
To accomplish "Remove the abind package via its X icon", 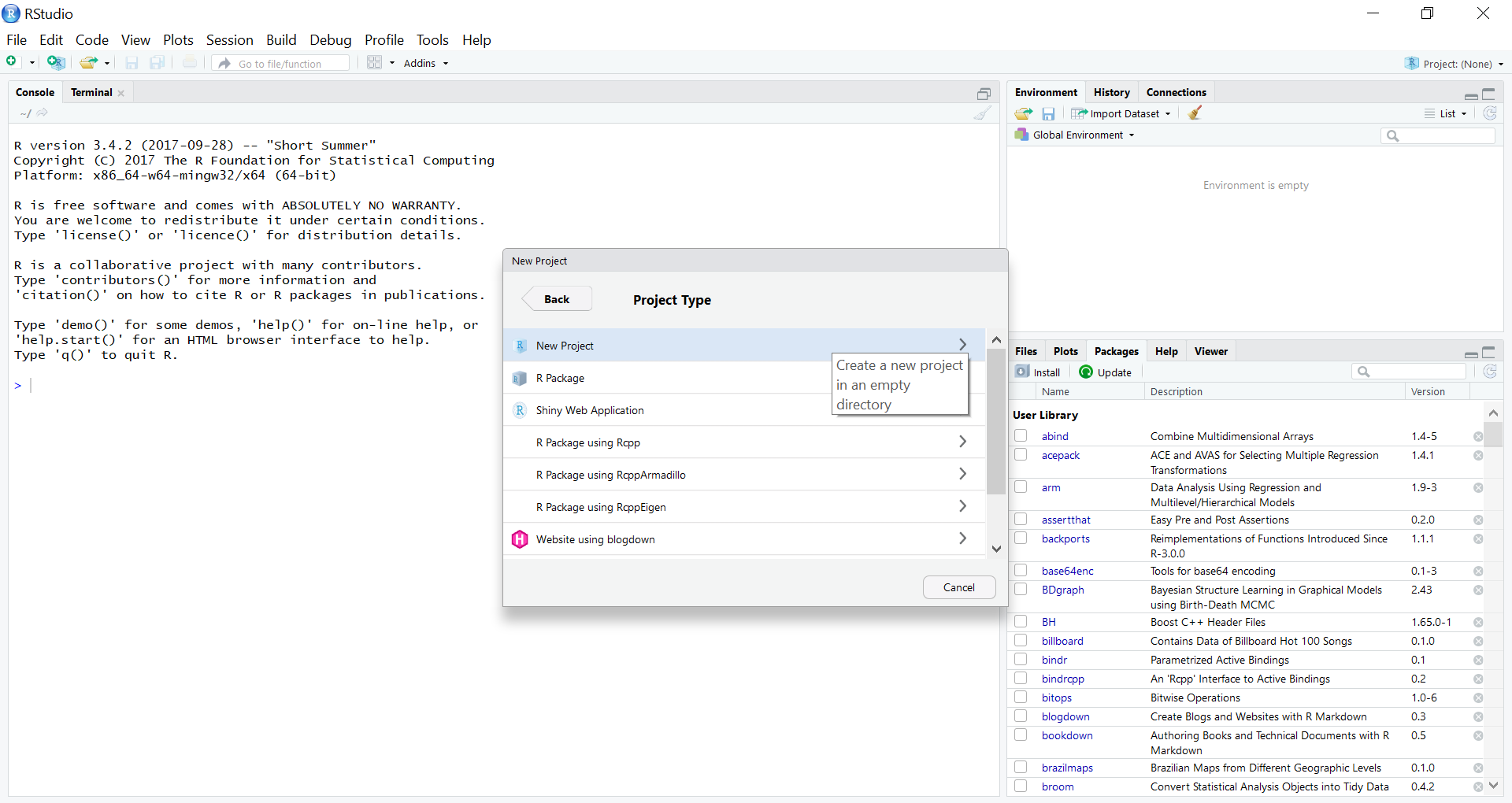I will click(1478, 437).
